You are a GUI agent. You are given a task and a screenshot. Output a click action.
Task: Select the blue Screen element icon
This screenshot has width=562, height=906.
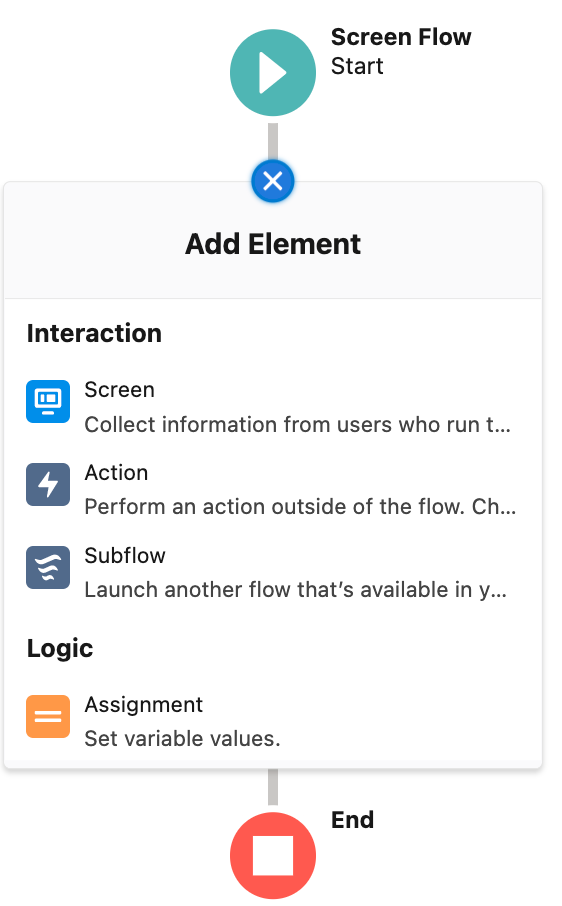click(48, 402)
